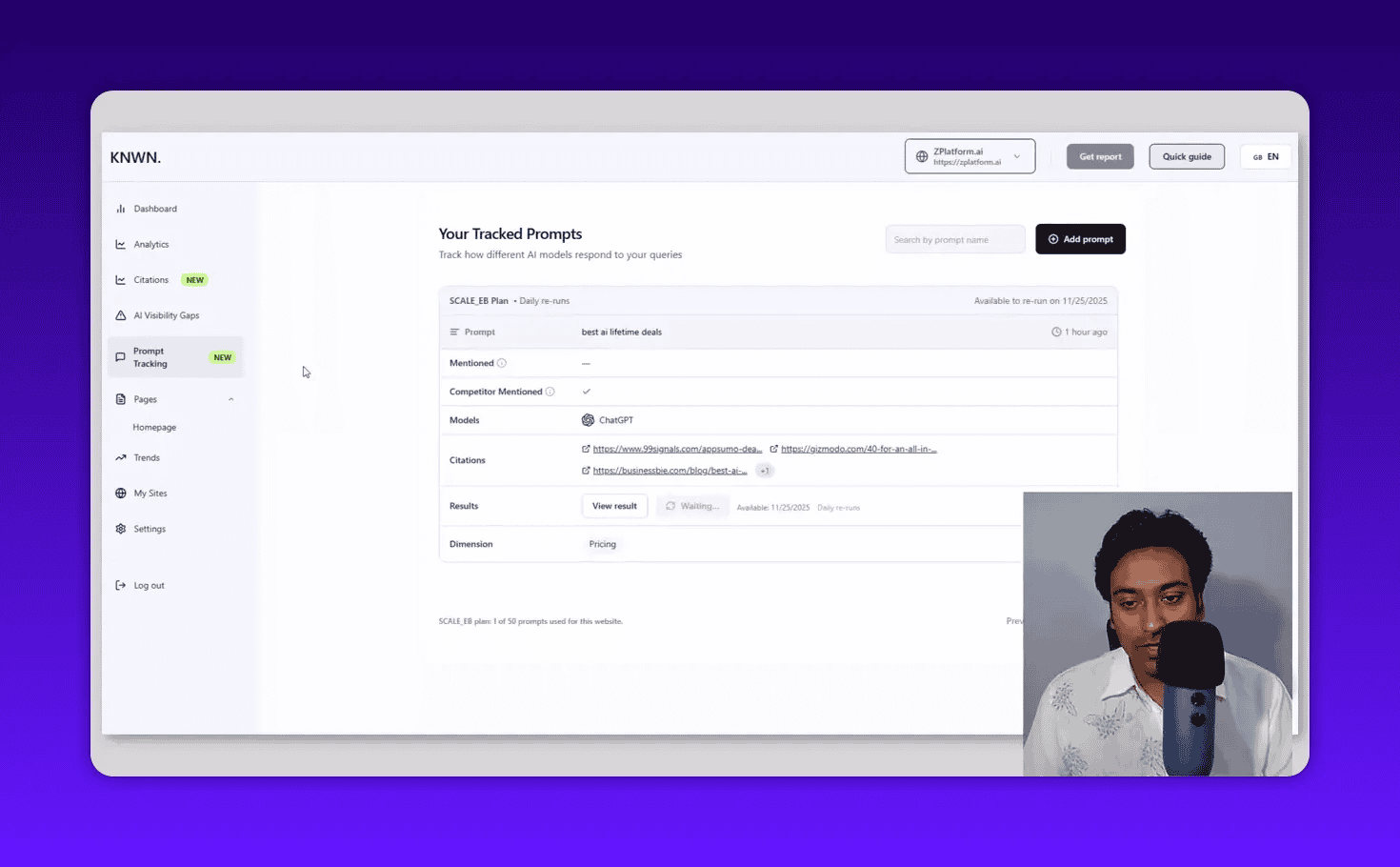Click the AI Visibility Gaps warning icon
This screenshot has height=867, width=1400.
point(121,315)
